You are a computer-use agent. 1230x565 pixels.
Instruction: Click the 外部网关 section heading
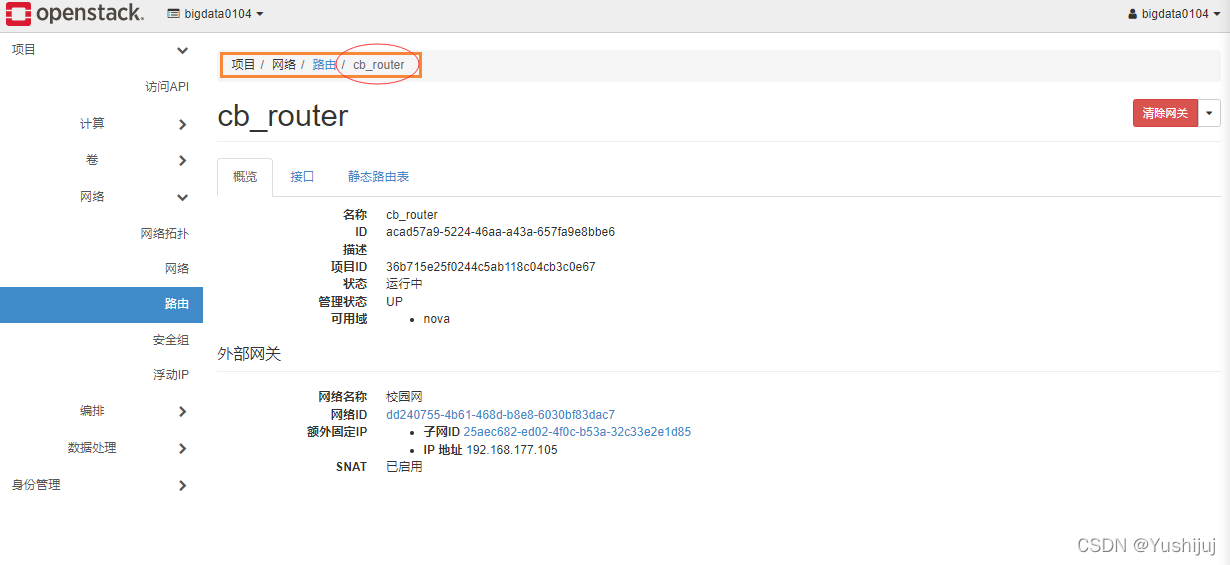[250, 353]
